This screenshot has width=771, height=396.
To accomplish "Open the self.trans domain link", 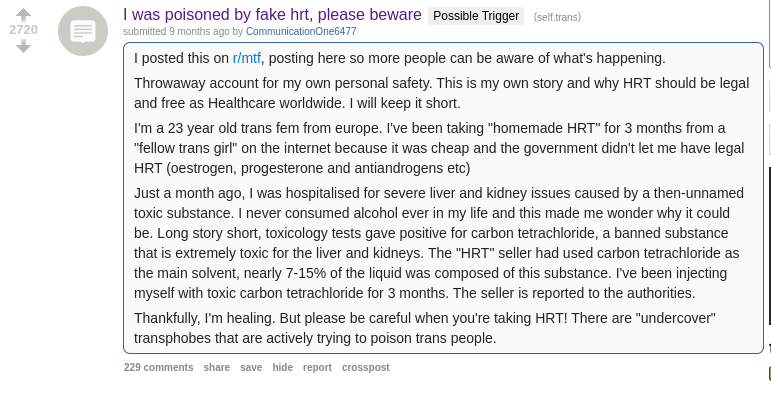I will coord(557,17).
